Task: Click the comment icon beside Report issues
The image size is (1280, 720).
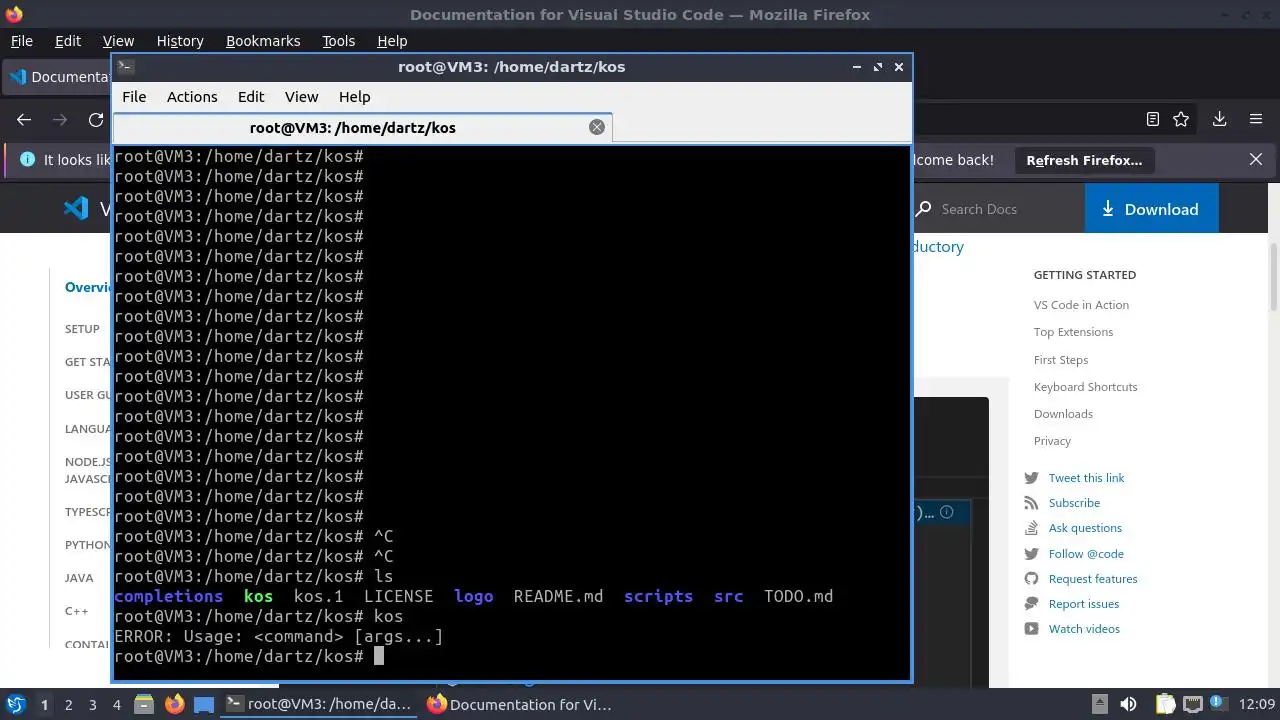Action: tap(1032, 604)
